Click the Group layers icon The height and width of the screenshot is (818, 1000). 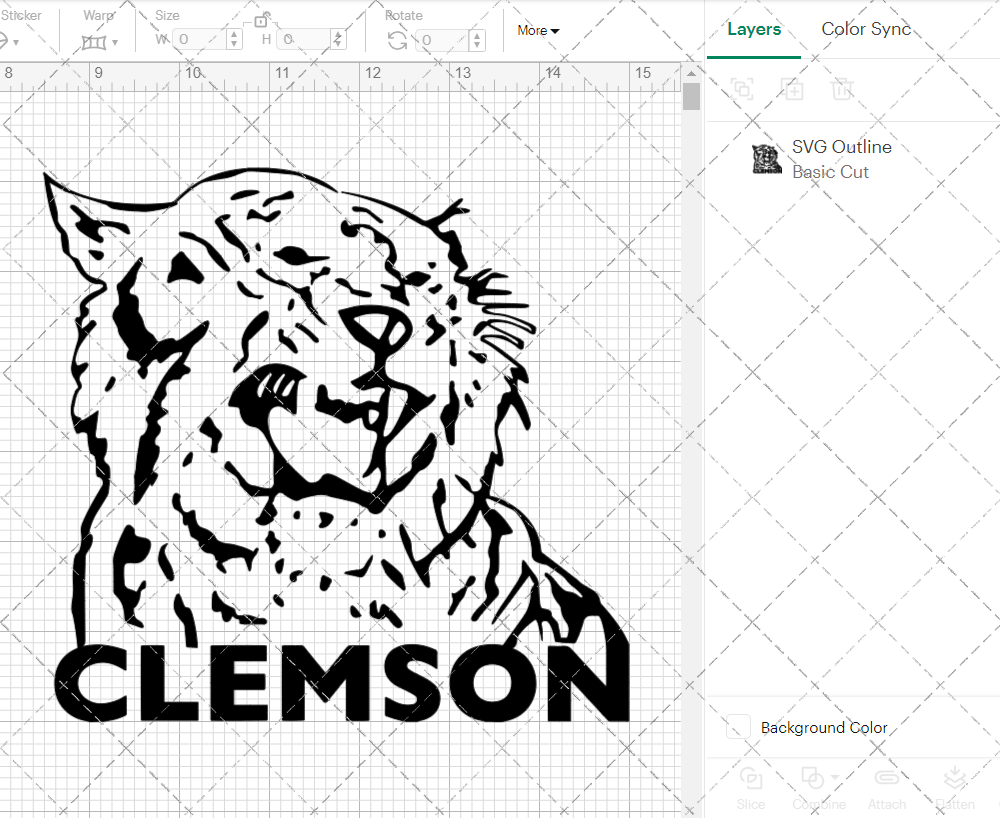click(743, 89)
